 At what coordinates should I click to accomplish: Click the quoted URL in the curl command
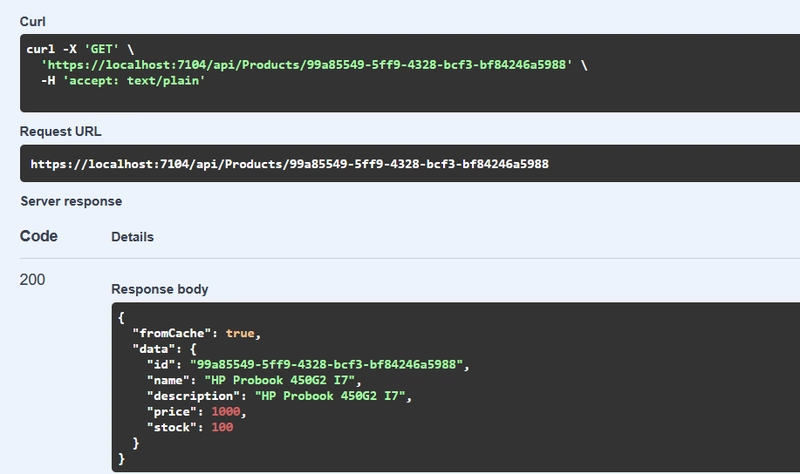click(x=306, y=65)
